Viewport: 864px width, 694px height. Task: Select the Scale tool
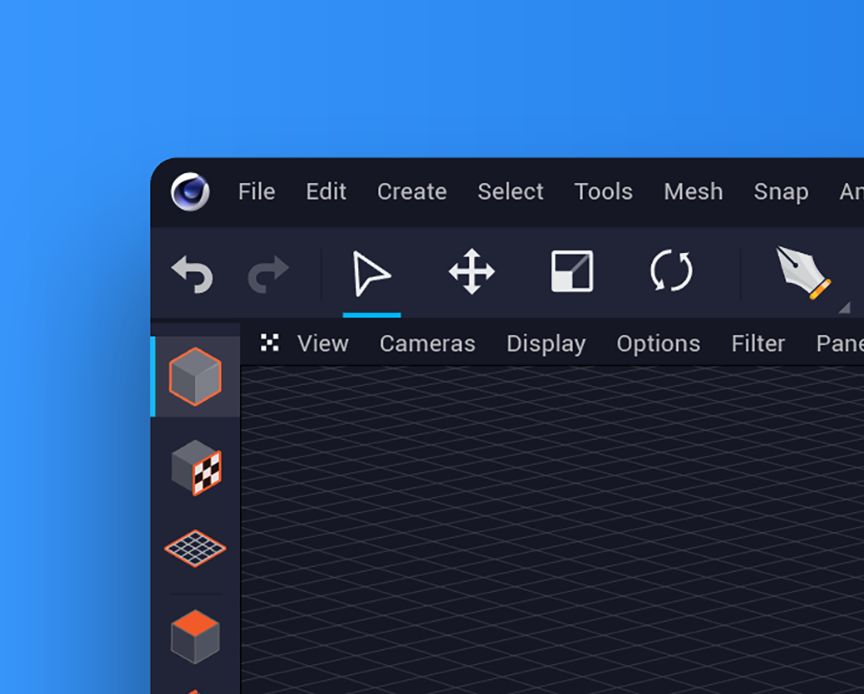click(573, 270)
